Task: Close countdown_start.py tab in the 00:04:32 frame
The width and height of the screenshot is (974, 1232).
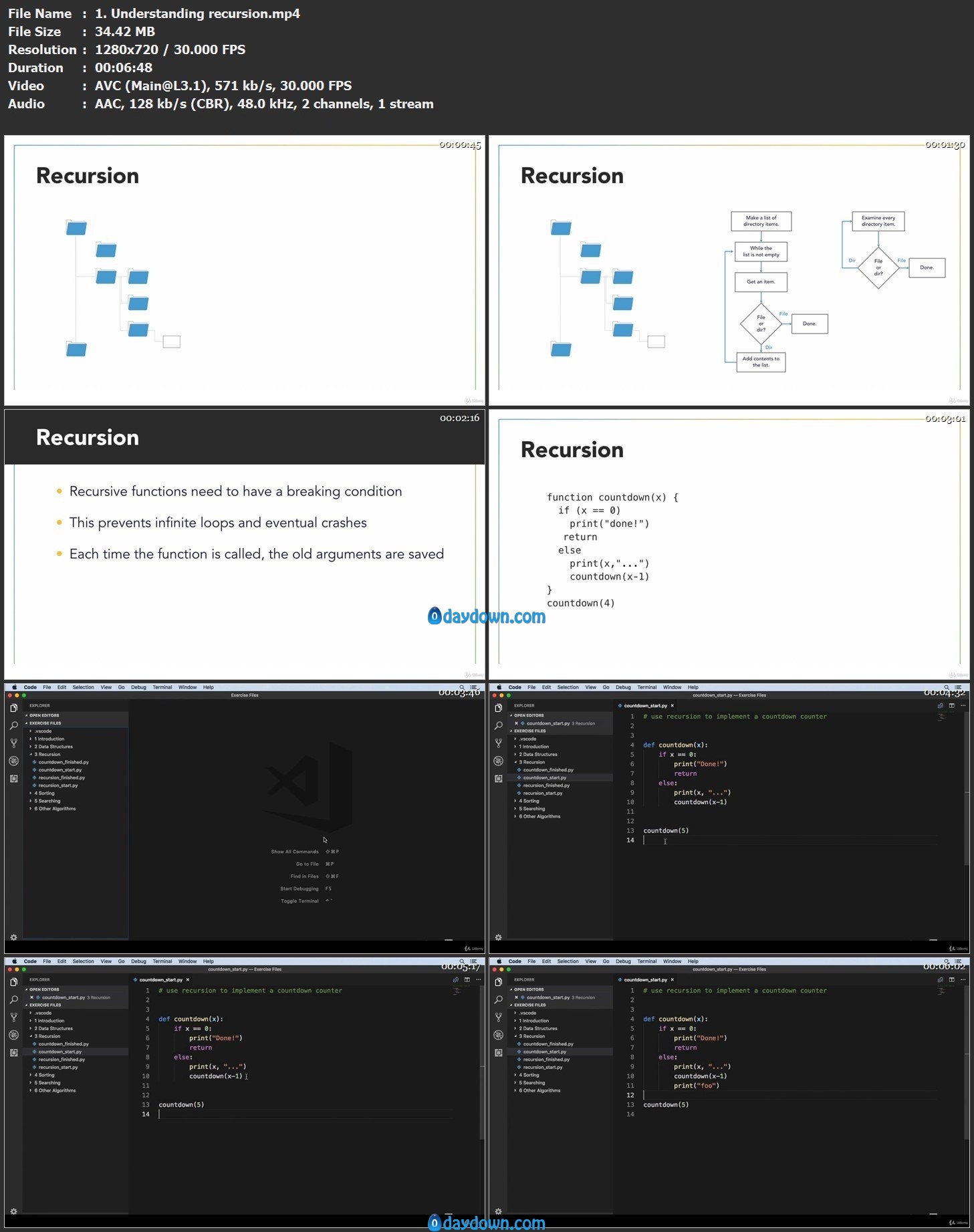Action: (672, 706)
